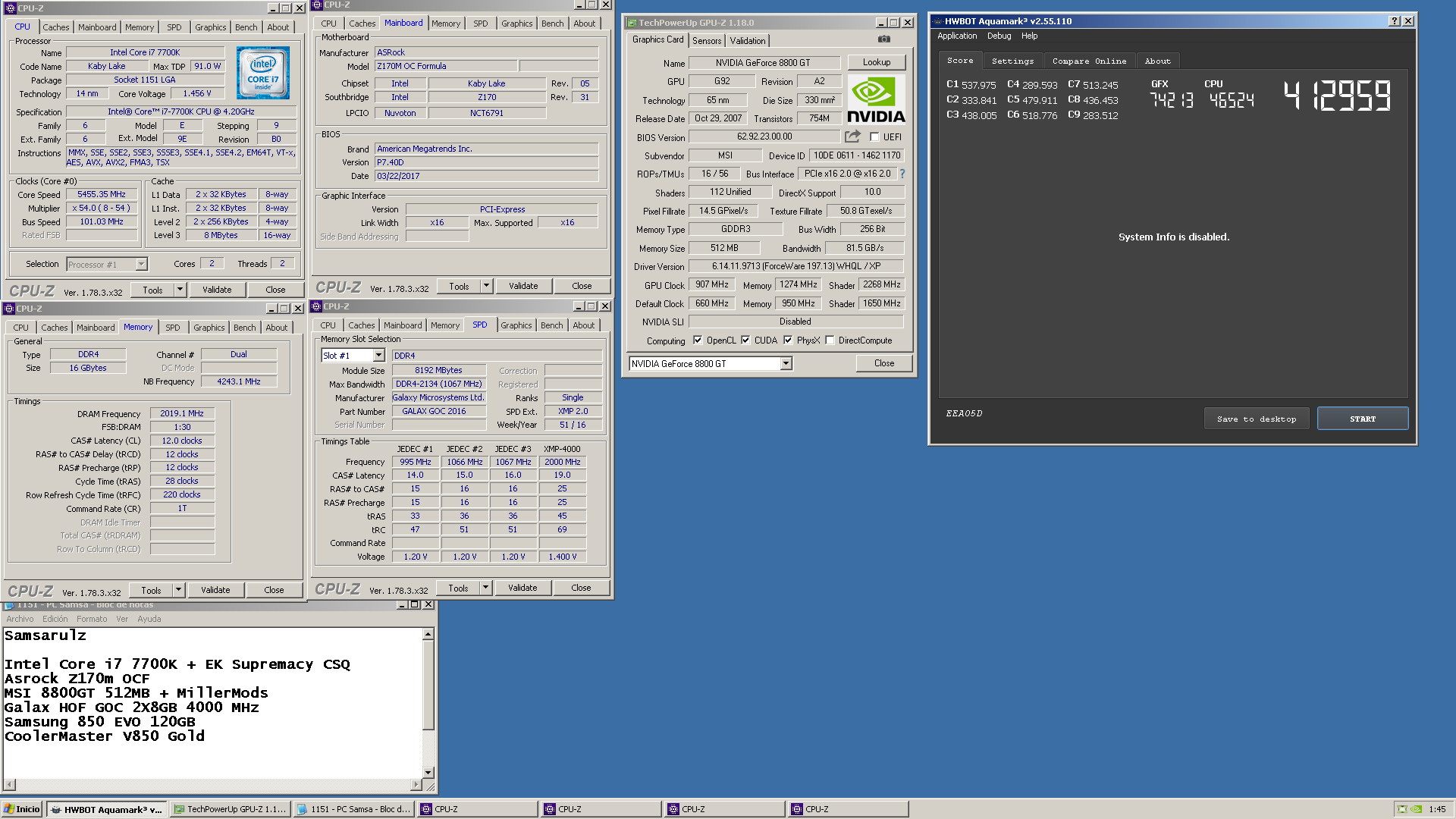This screenshot has height=819, width=1456.
Task: Click the Close button in GPU-Z
Action: [883, 363]
